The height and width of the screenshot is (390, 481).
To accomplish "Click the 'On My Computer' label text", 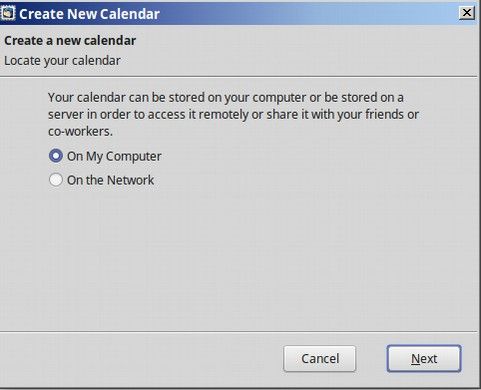I will coord(114,156).
